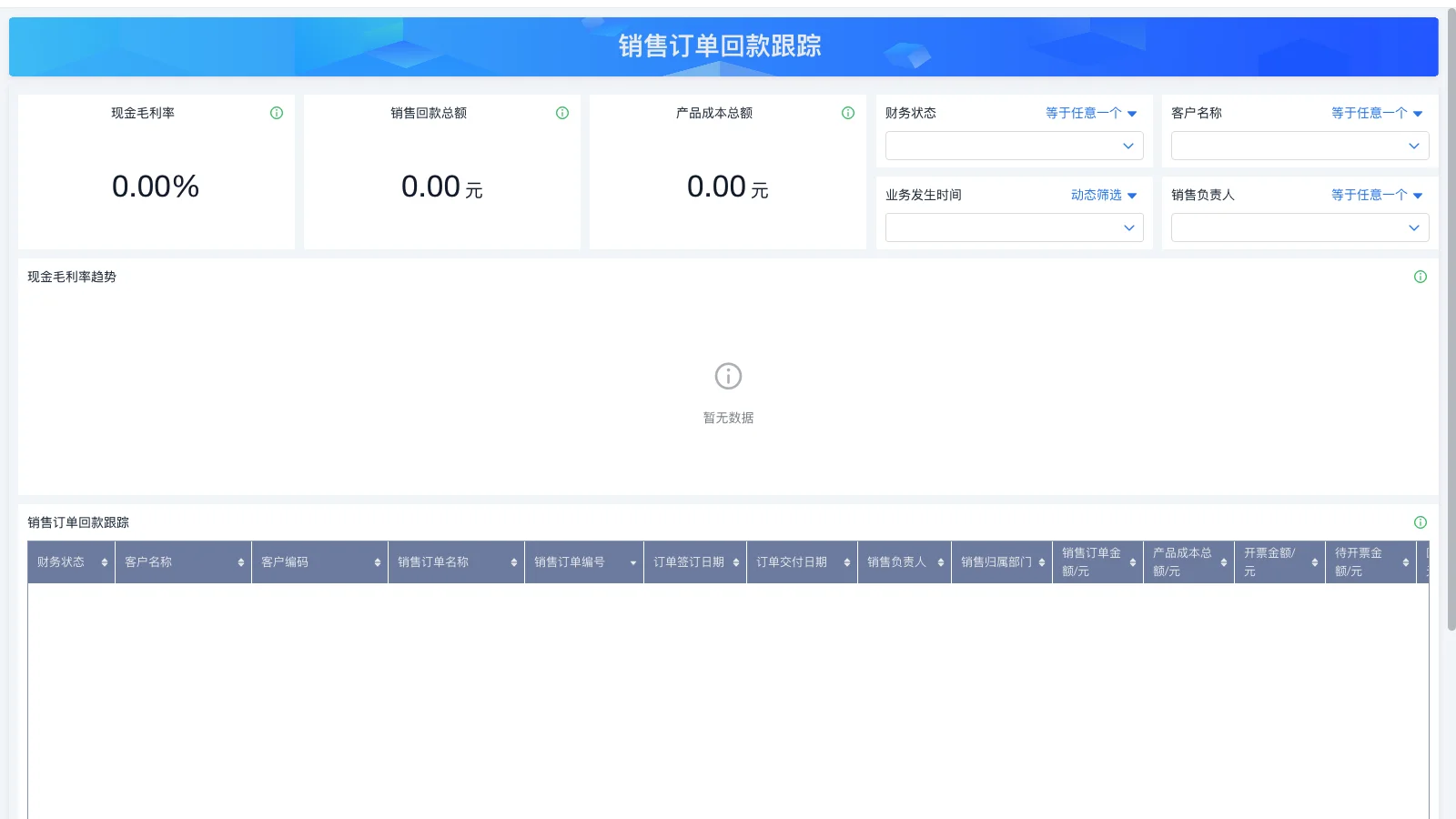Click the info icon on 销售回款总额 card

pyautogui.click(x=561, y=113)
